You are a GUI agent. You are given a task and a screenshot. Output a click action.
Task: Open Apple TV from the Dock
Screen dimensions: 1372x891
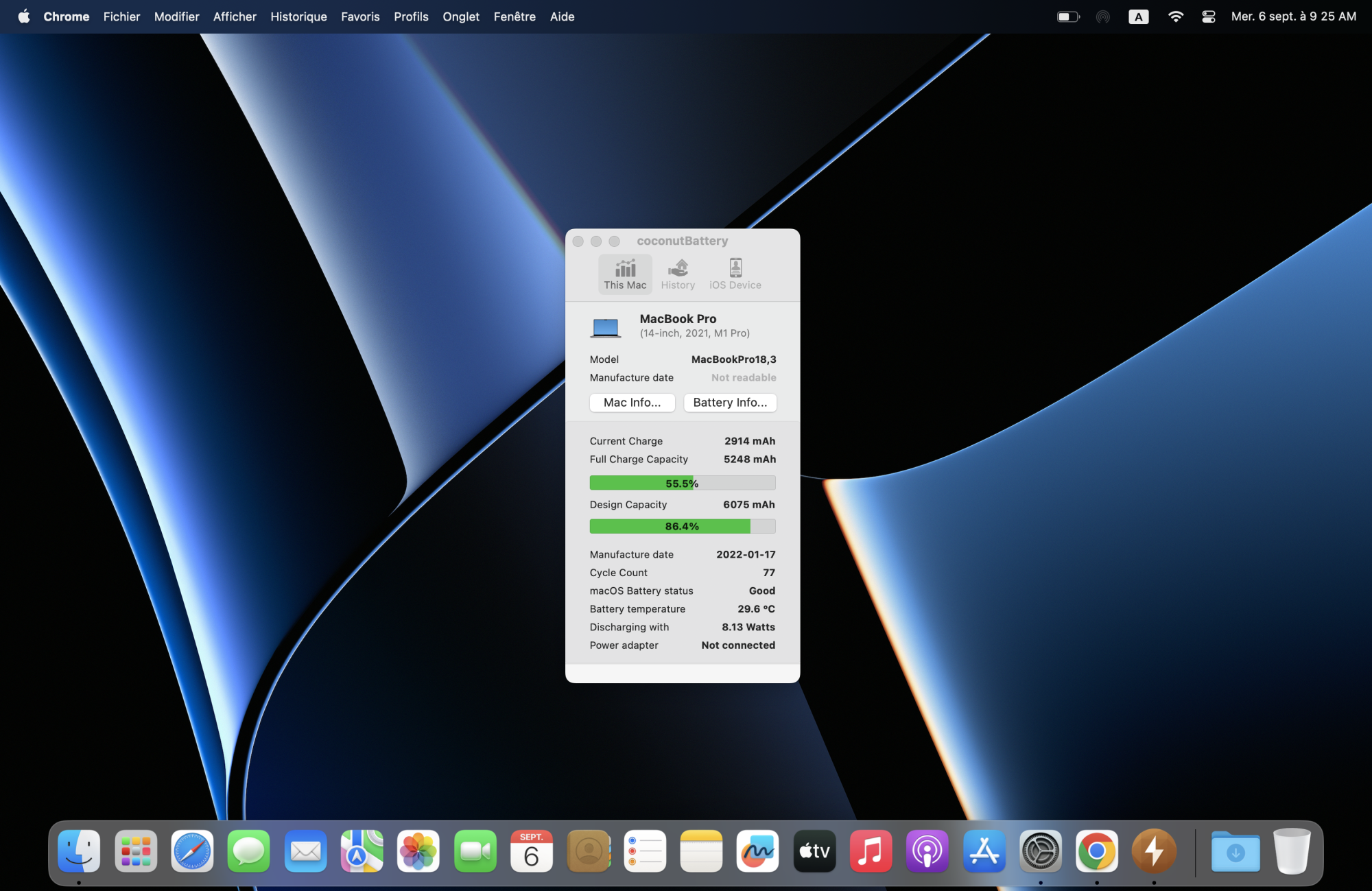[x=814, y=851]
